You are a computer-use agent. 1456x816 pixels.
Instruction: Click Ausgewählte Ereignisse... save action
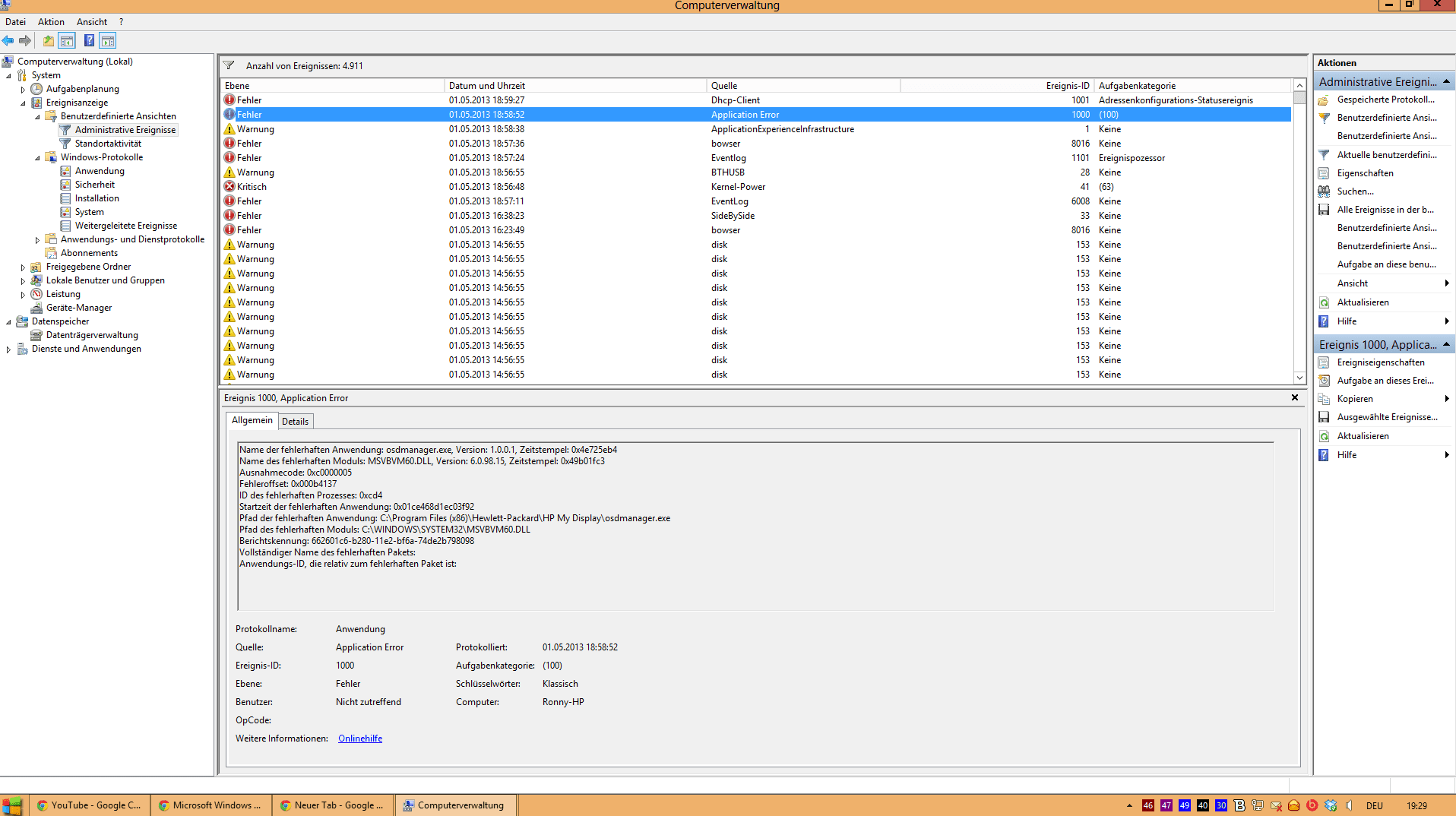[x=1387, y=417]
